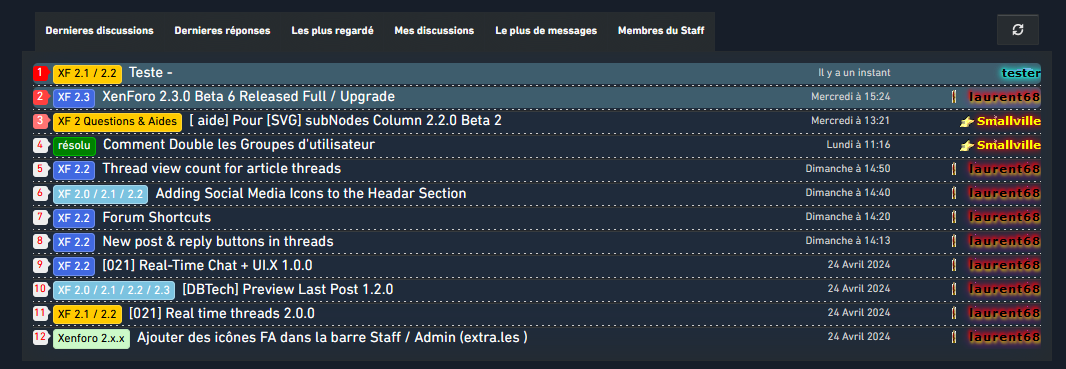Select the Xenforo 2.x.x prefix tag
The image size is (1066, 369).
pyautogui.click(x=92, y=338)
